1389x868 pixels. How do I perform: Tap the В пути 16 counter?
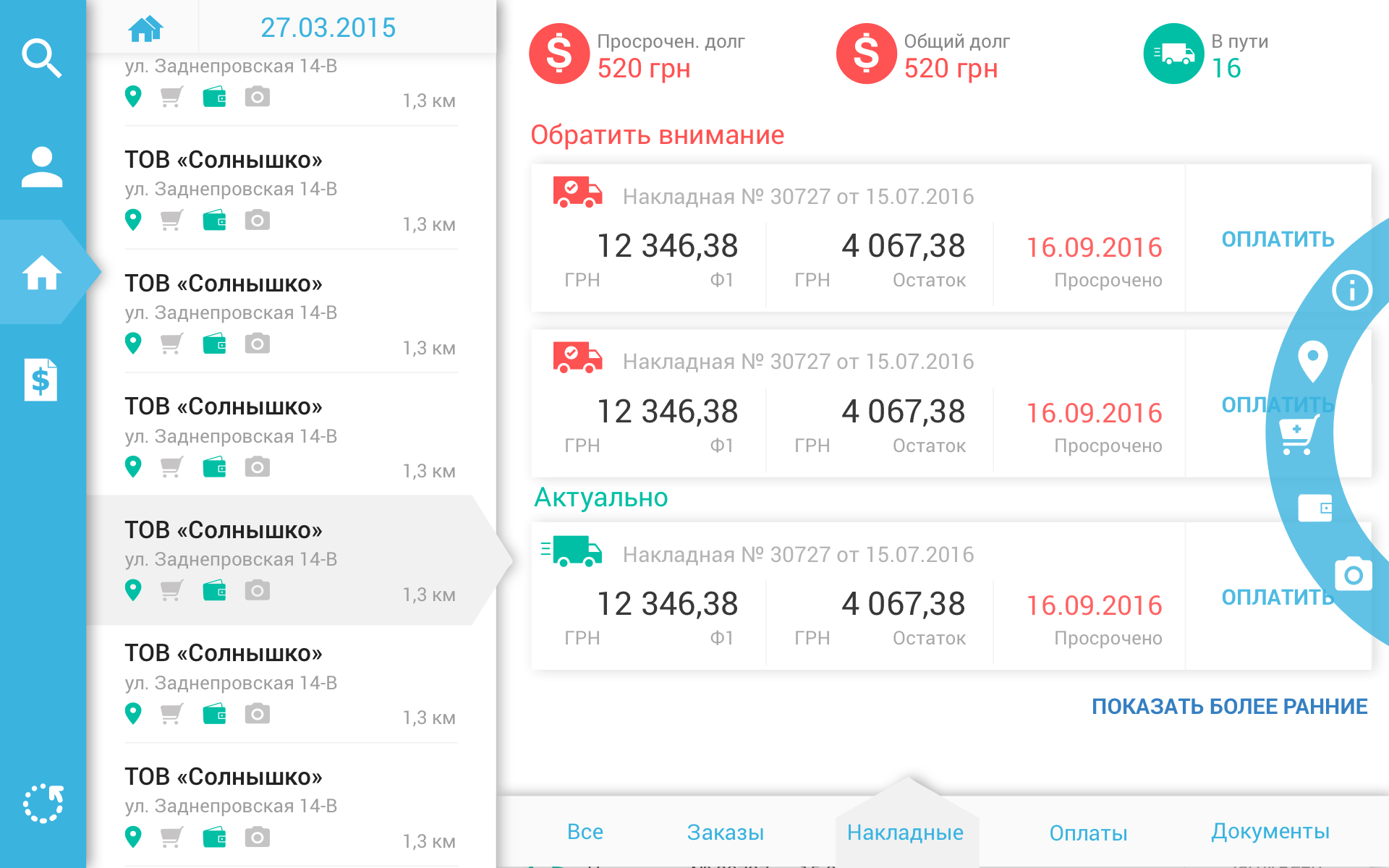point(1226,69)
